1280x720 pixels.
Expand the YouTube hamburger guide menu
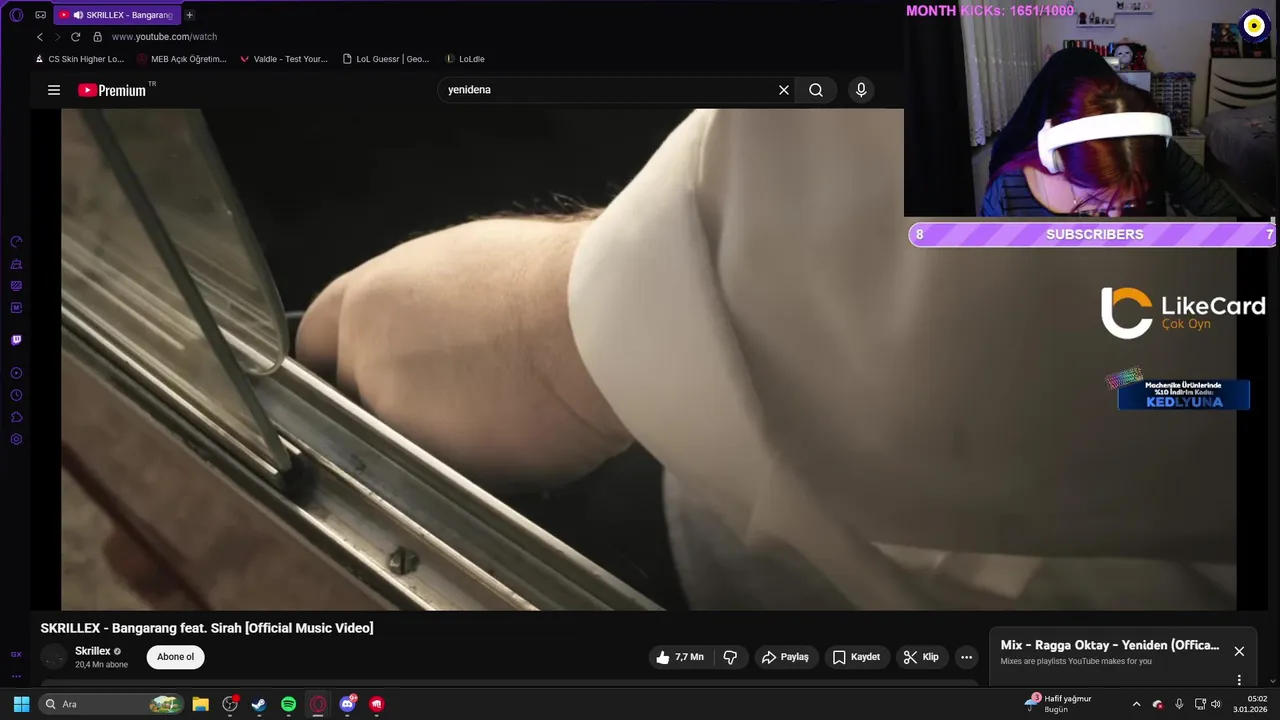pyautogui.click(x=54, y=90)
